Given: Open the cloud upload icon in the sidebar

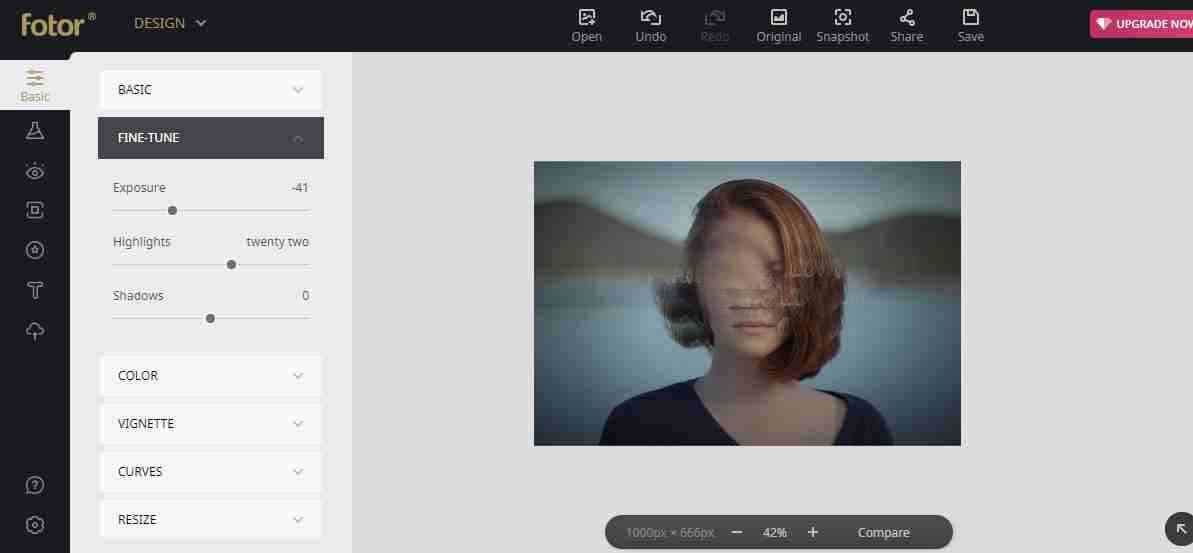Looking at the screenshot, I should (x=35, y=330).
